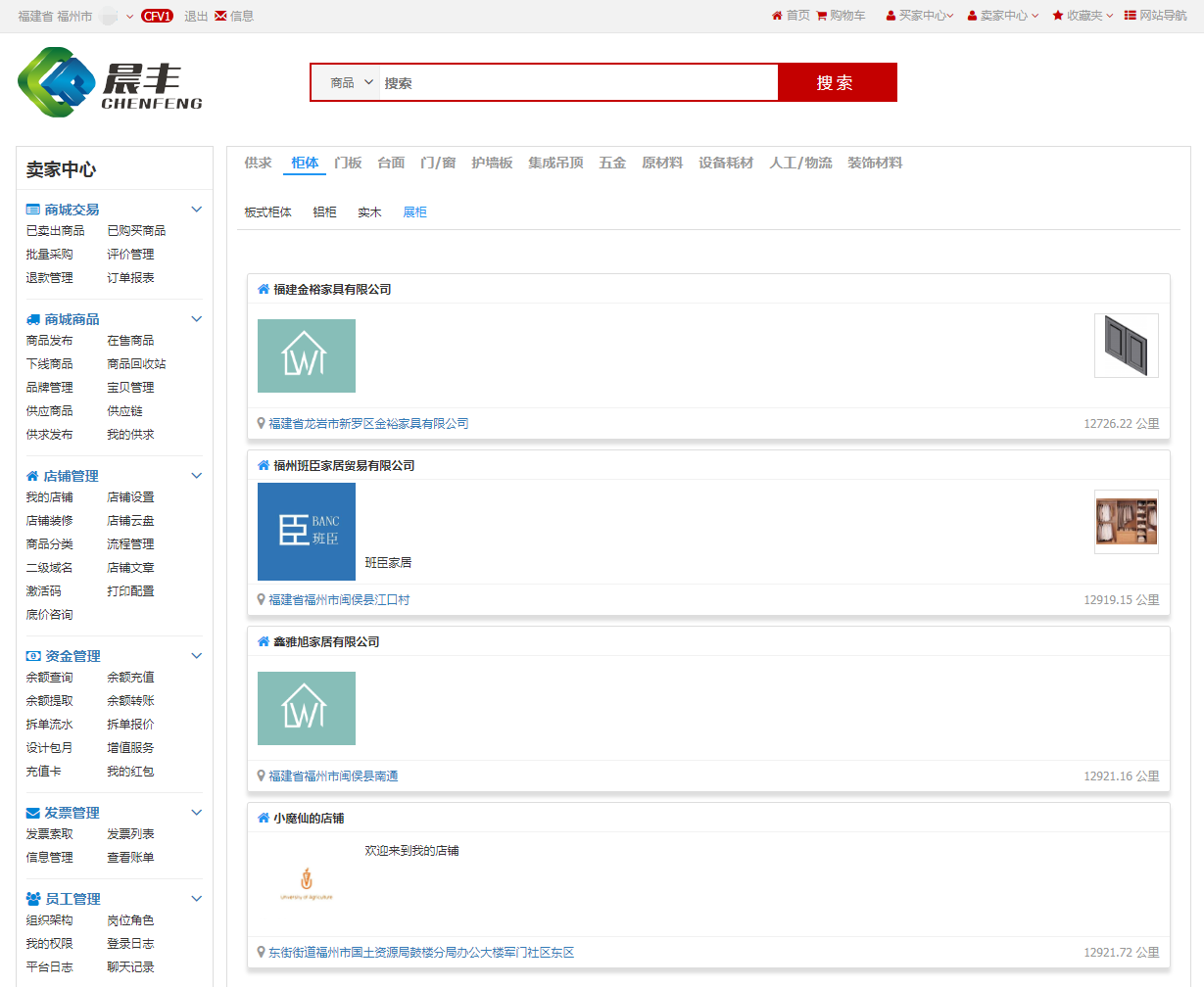Click the 鑫雅旭家居 store house logo

pyautogui.click(x=307, y=708)
